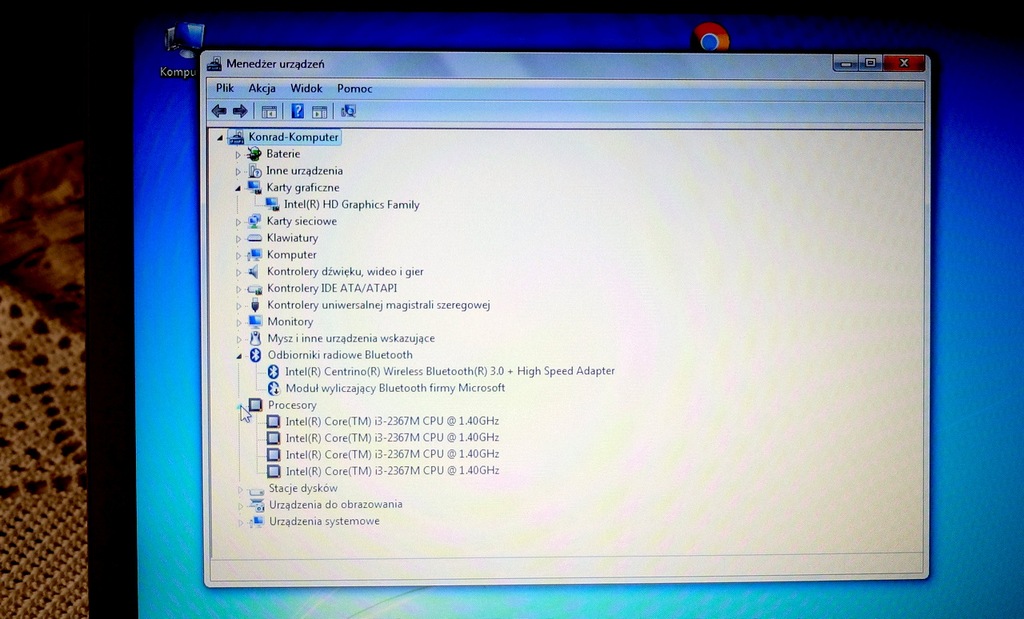The height and width of the screenshot is (619, 1024).
Task: Select Moduł wyliczający Bluetooth firmy Microsoft
Action: [395, 388]
